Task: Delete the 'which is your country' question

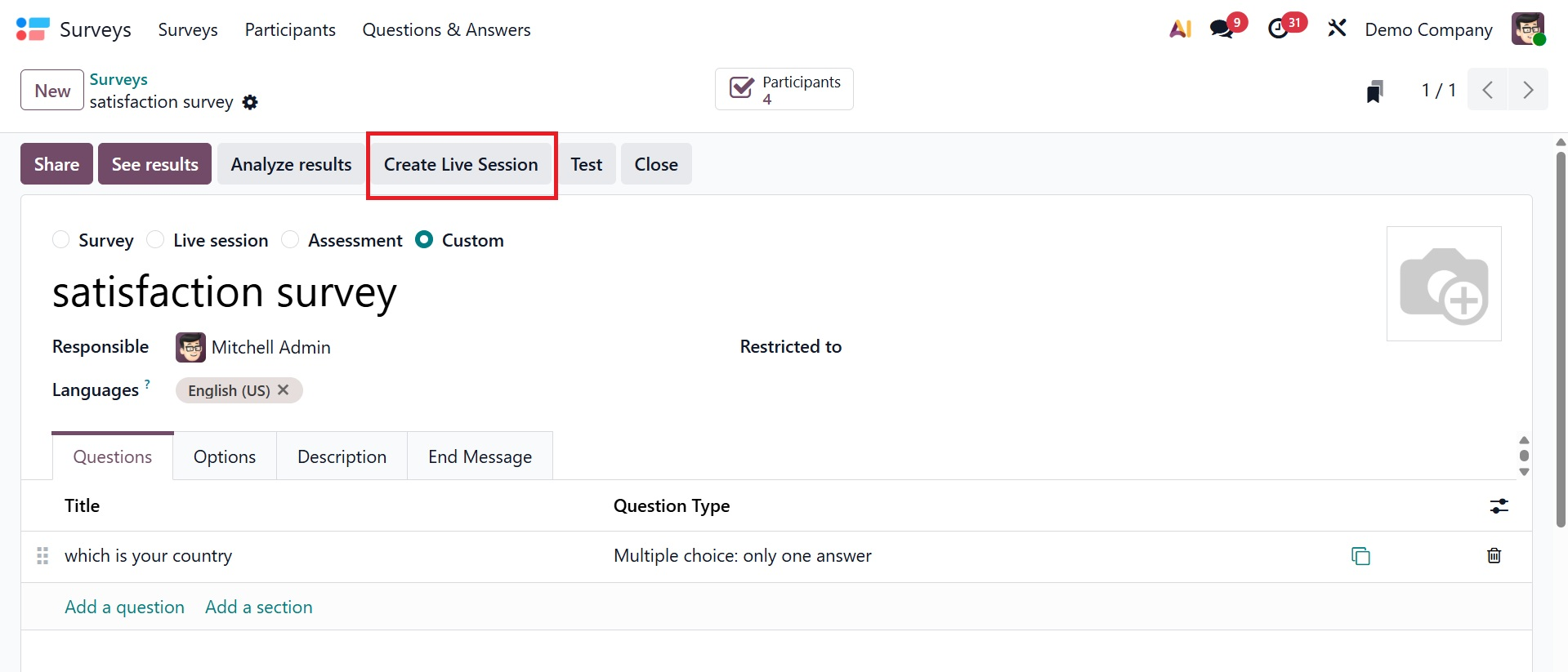Action: [1494, 556]
